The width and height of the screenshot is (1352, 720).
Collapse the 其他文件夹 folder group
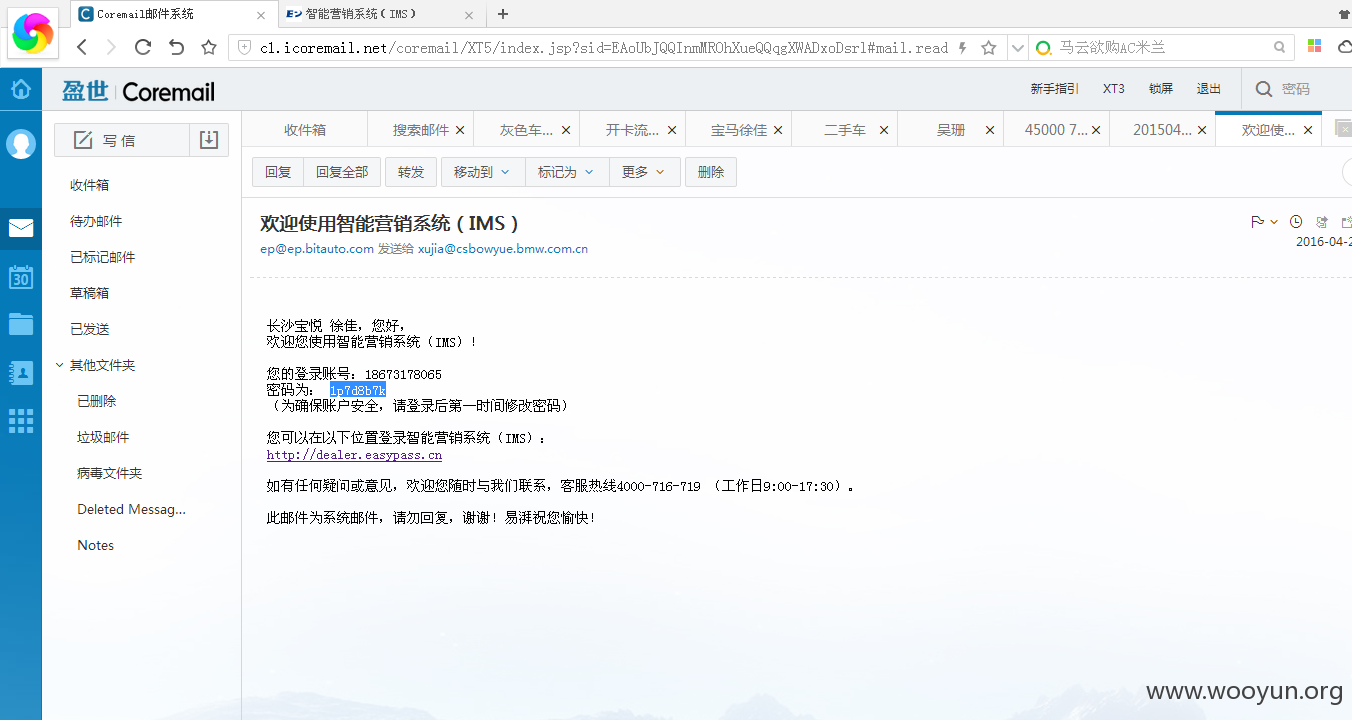pos(59,365)
